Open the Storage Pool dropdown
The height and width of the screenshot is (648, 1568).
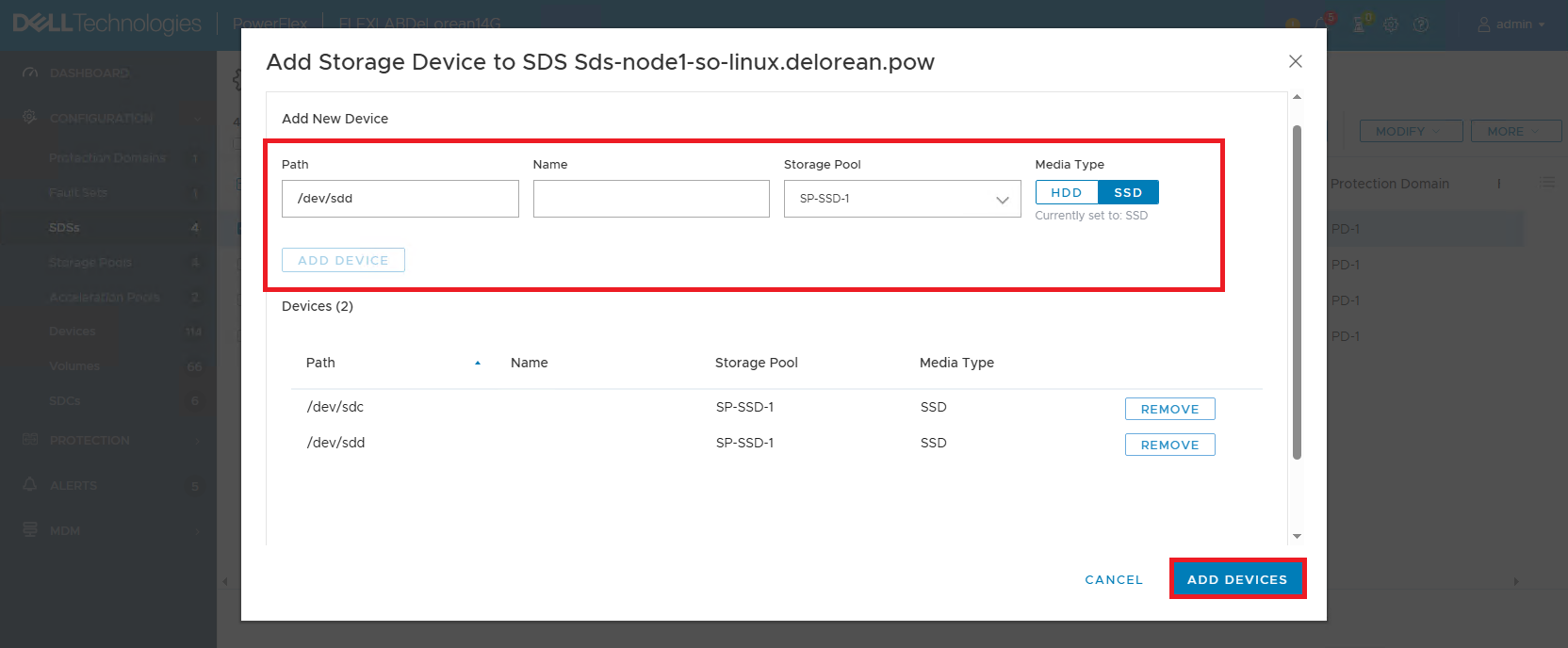(902, 199)
